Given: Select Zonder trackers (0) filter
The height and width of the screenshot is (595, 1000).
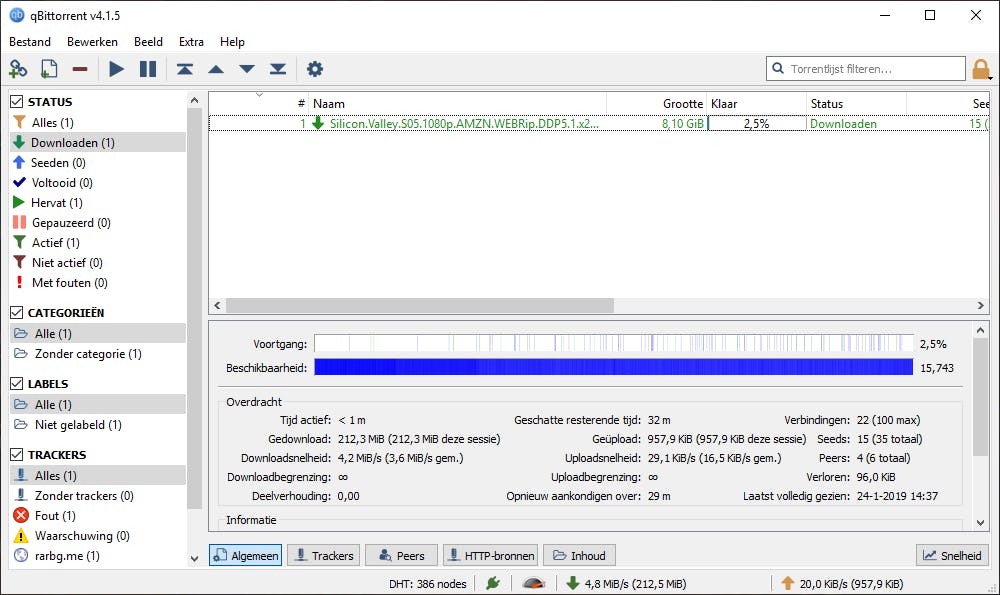Looking at the screenshot, I should (x=98, y=496).
